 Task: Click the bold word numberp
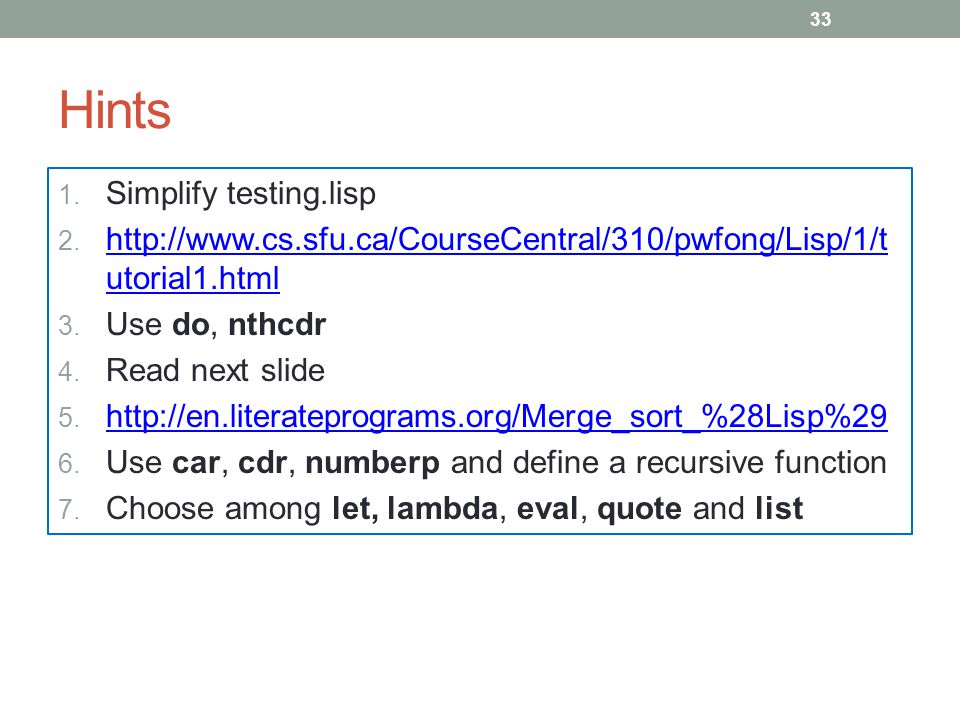(x=372, y=463)
